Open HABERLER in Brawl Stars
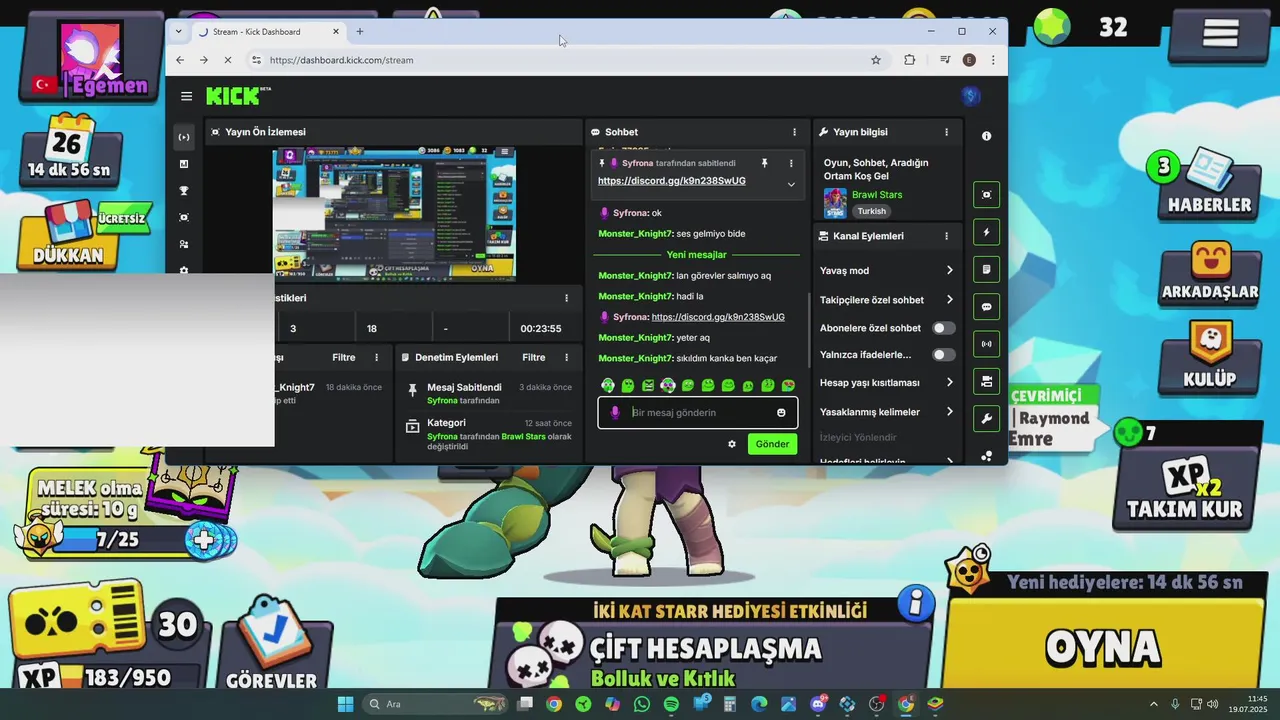The image size is (1280, 720). click(1209, 186)
